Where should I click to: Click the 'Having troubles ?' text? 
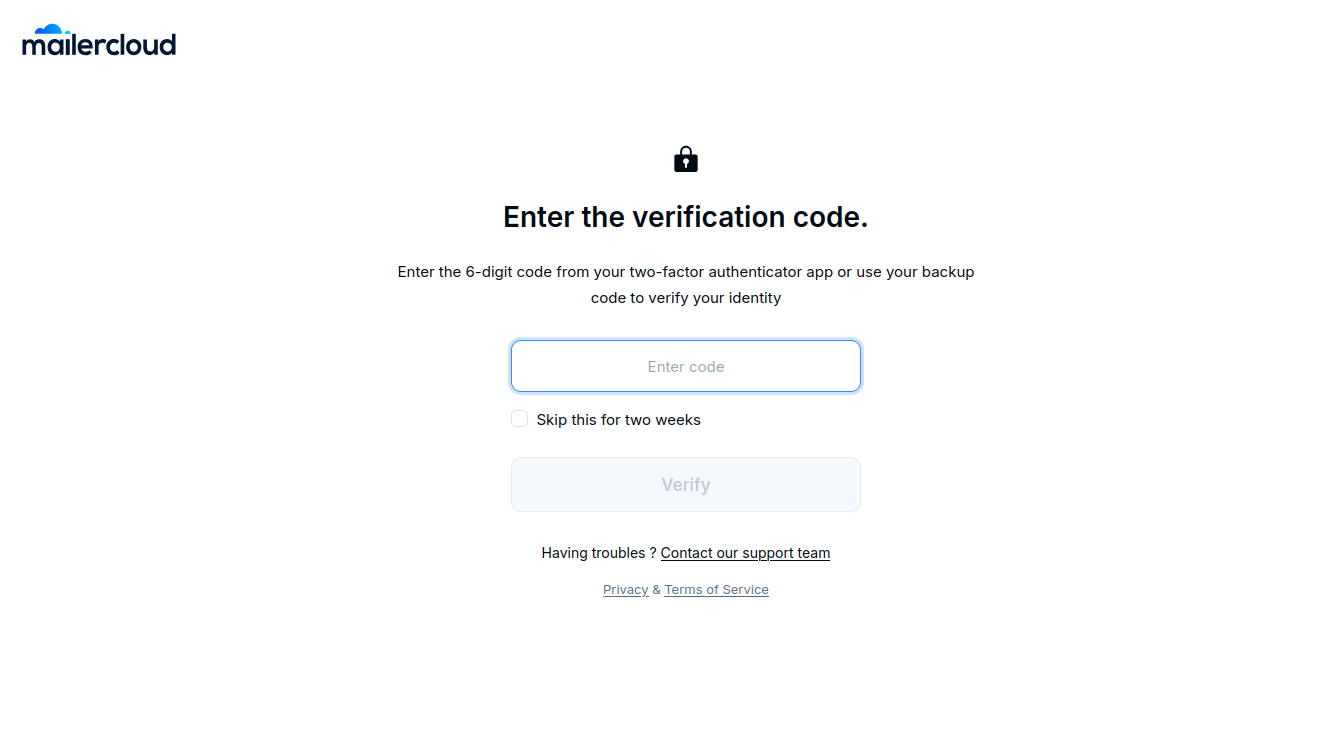(598, 553)
